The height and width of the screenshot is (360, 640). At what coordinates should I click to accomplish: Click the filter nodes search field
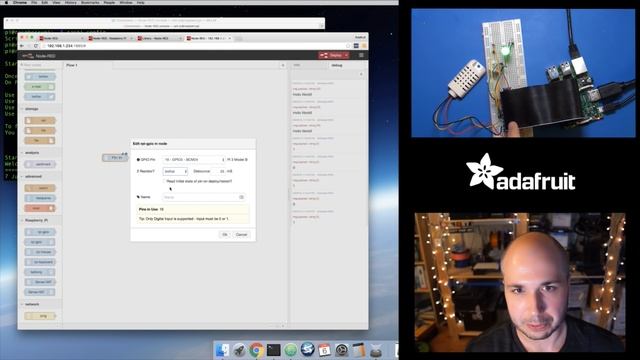pyautogui.click(x=40, y=65)
